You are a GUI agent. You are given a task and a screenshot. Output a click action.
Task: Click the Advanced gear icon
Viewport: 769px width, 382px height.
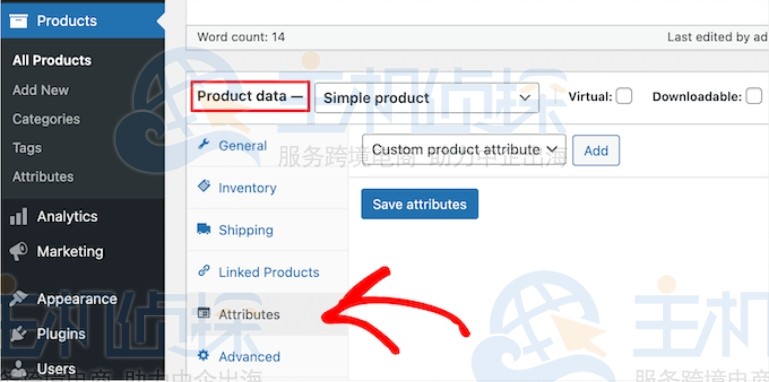tap(204, 356)
